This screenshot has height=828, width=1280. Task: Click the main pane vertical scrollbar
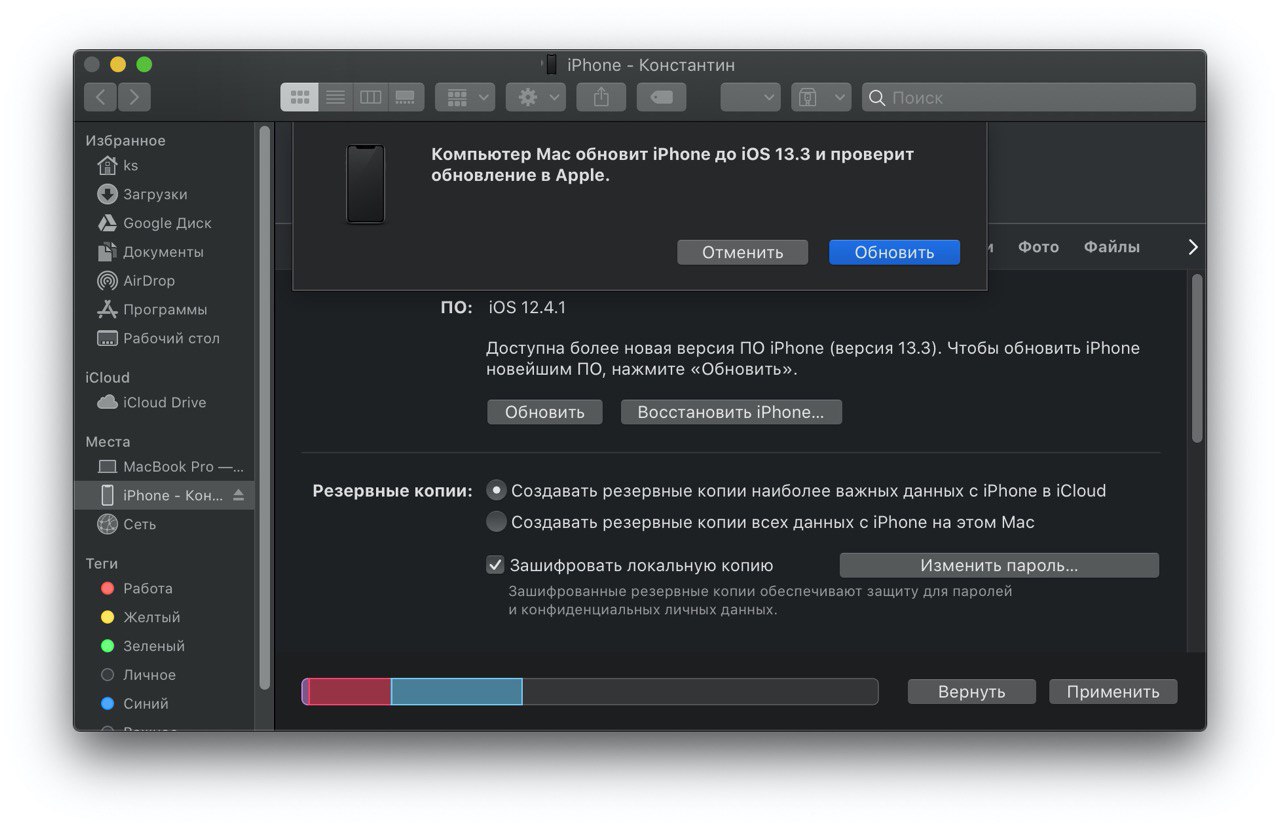[1196, 358]
